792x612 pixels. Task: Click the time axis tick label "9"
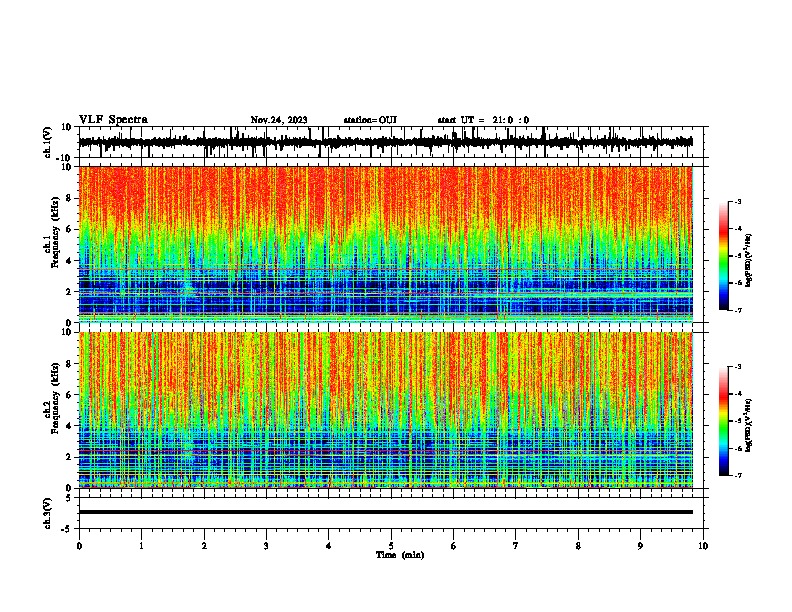[x=640, y=546]
